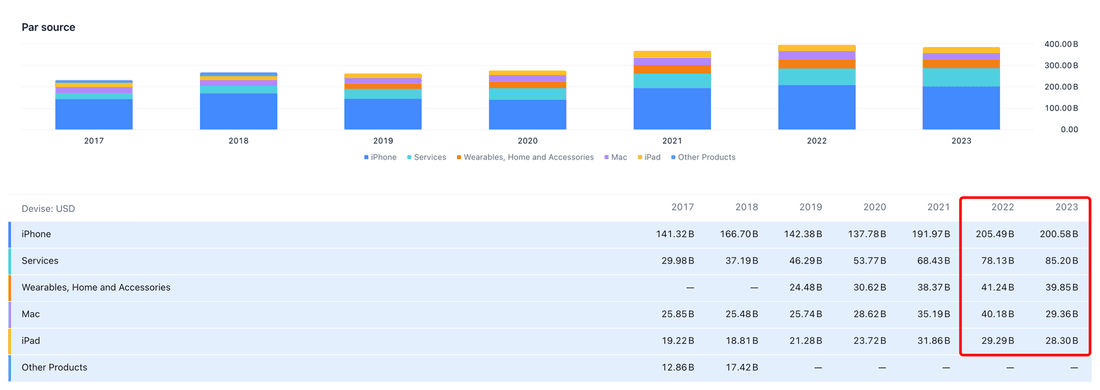Click the iPad legend entry
1100x390 pixels.
649,157
